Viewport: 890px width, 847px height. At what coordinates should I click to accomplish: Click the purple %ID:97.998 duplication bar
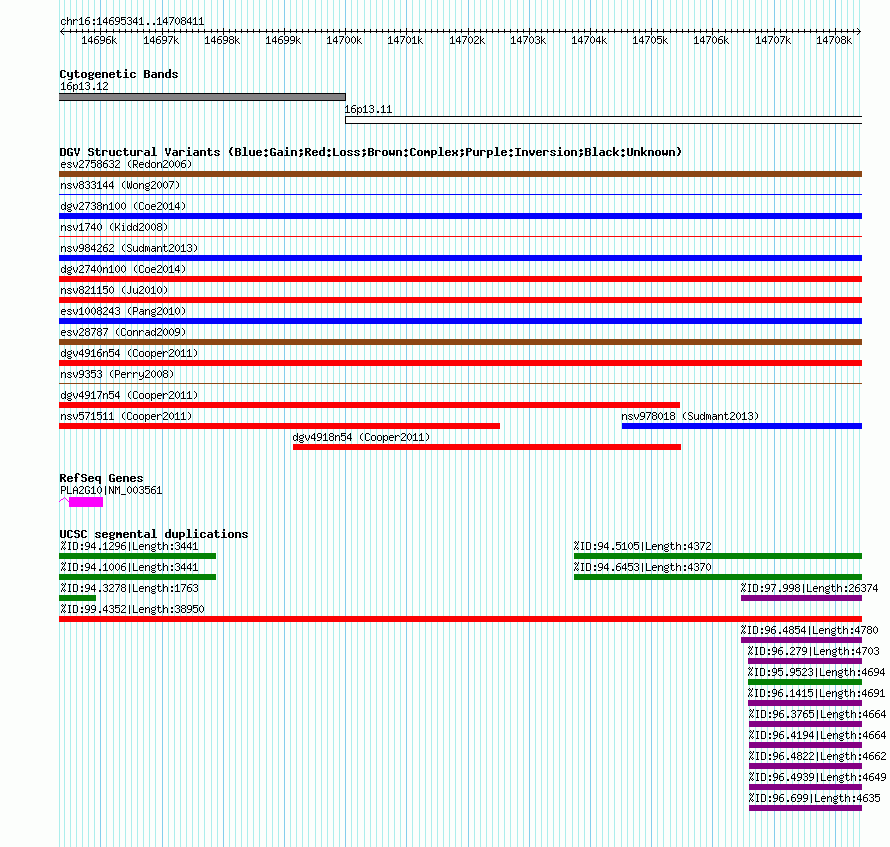tap(801, 598)
